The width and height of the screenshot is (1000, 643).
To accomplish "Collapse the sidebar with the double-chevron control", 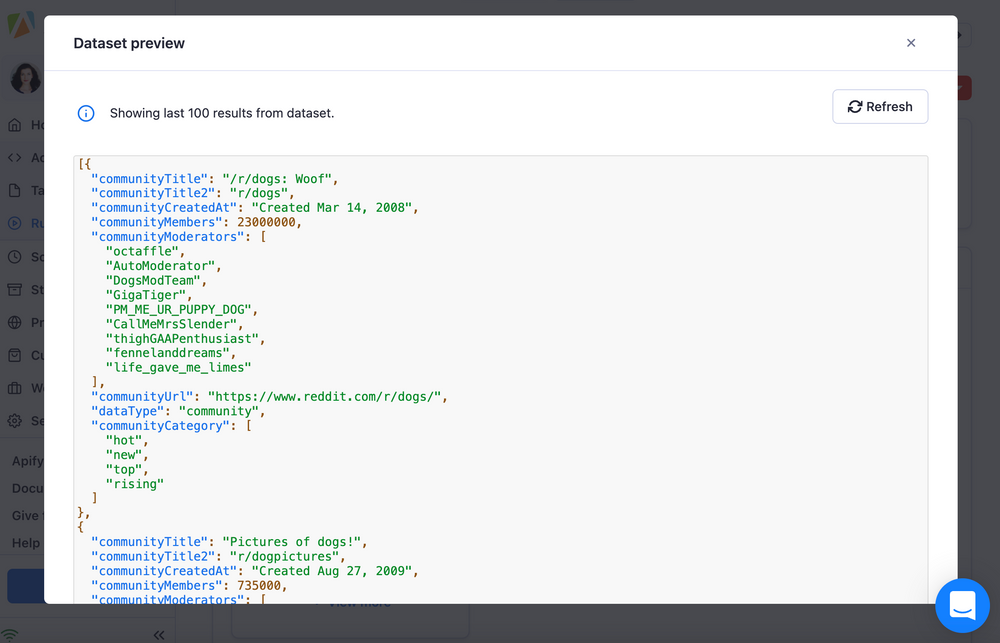I will [158, 634].
